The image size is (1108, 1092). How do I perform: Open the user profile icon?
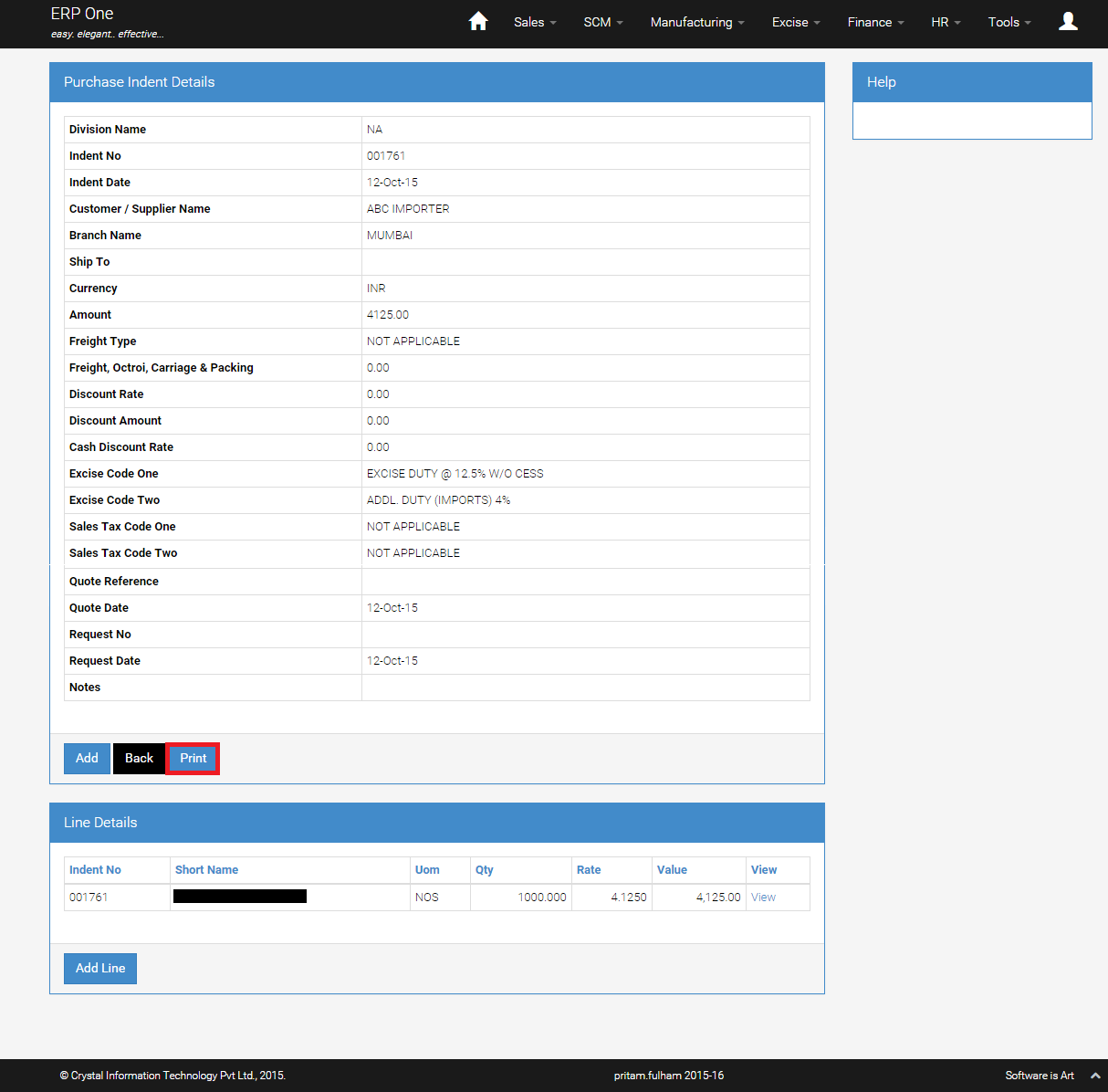tap(1067, 22)
